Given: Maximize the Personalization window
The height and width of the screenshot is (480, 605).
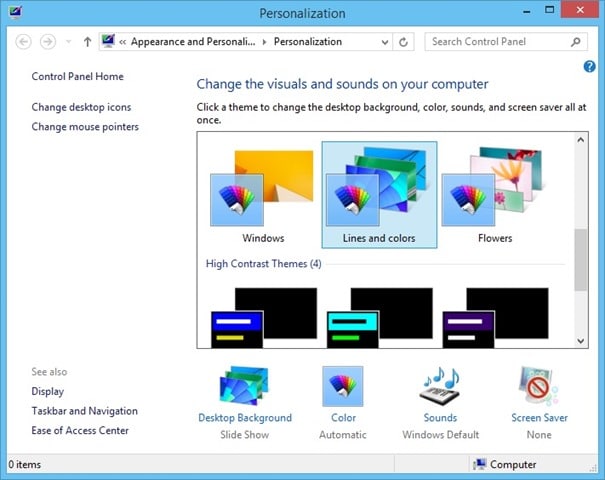Looking at the screenshot, I should coord(549,10).
